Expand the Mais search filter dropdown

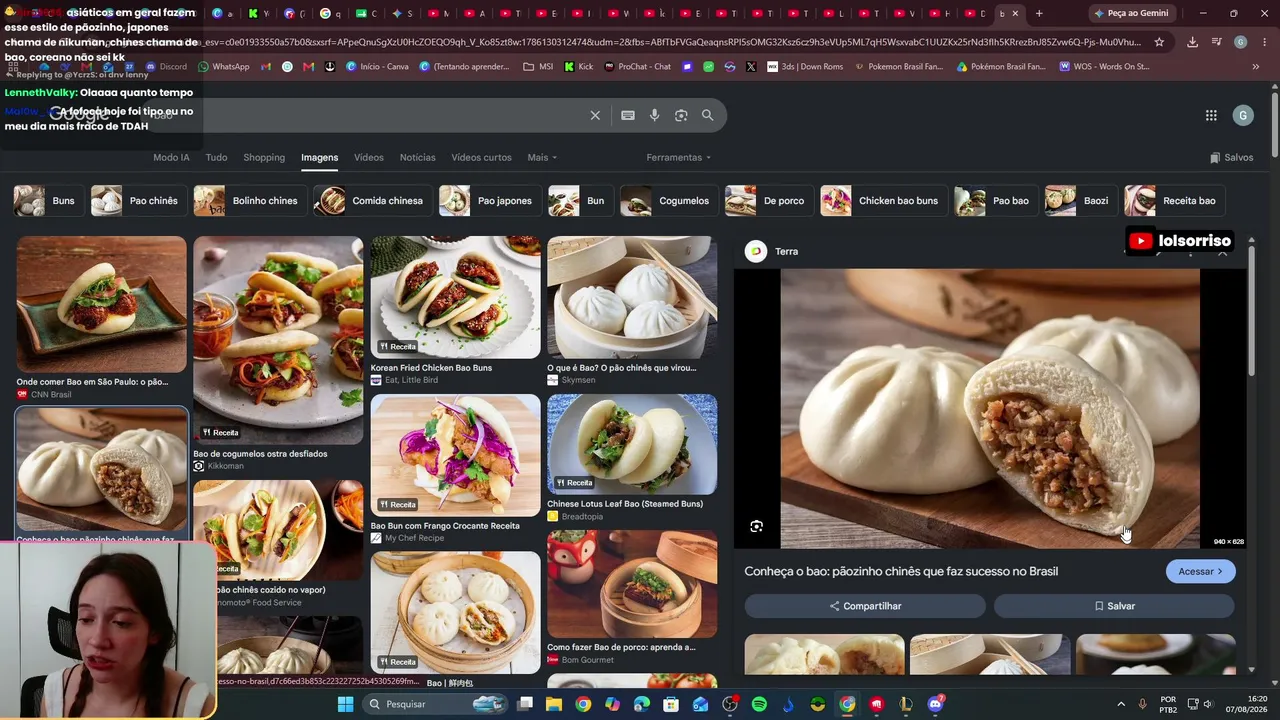[542, 157]
